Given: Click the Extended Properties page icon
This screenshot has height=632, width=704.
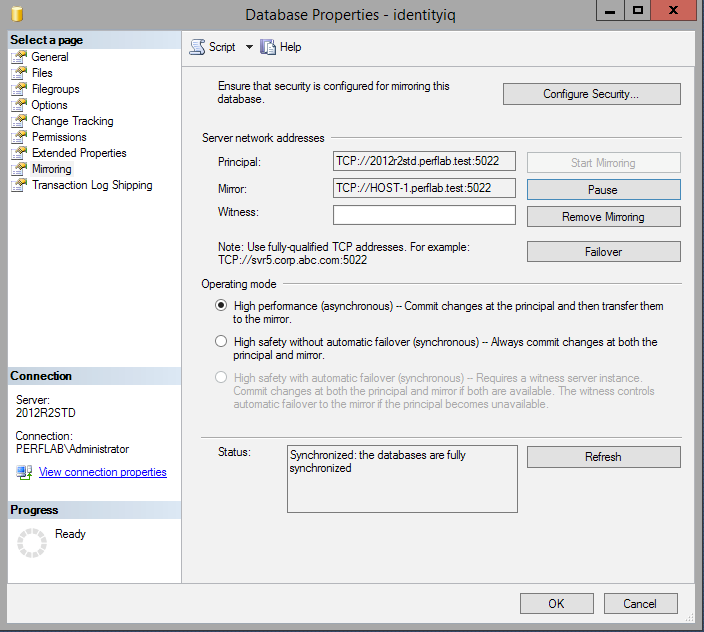Looking at the screenshot, I should [19, 153].
